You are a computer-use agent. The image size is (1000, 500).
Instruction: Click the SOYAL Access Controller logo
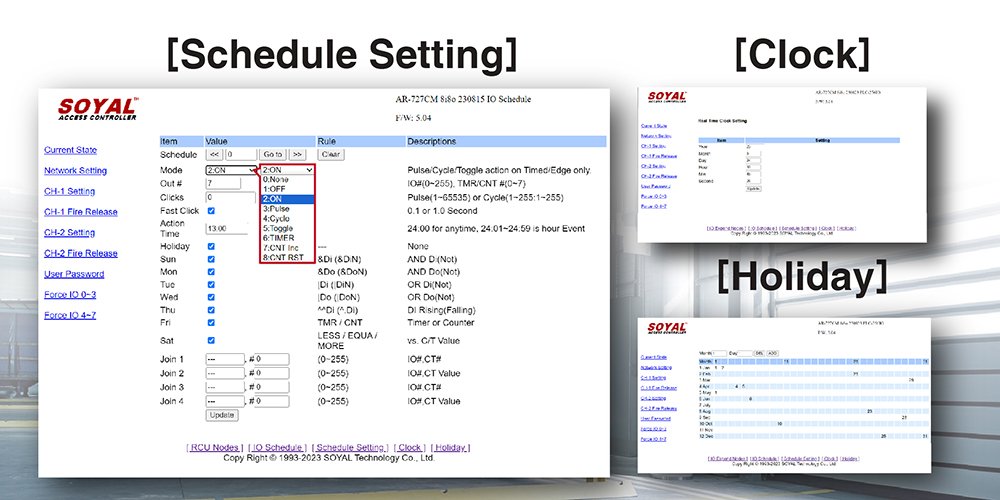[98, 109]
